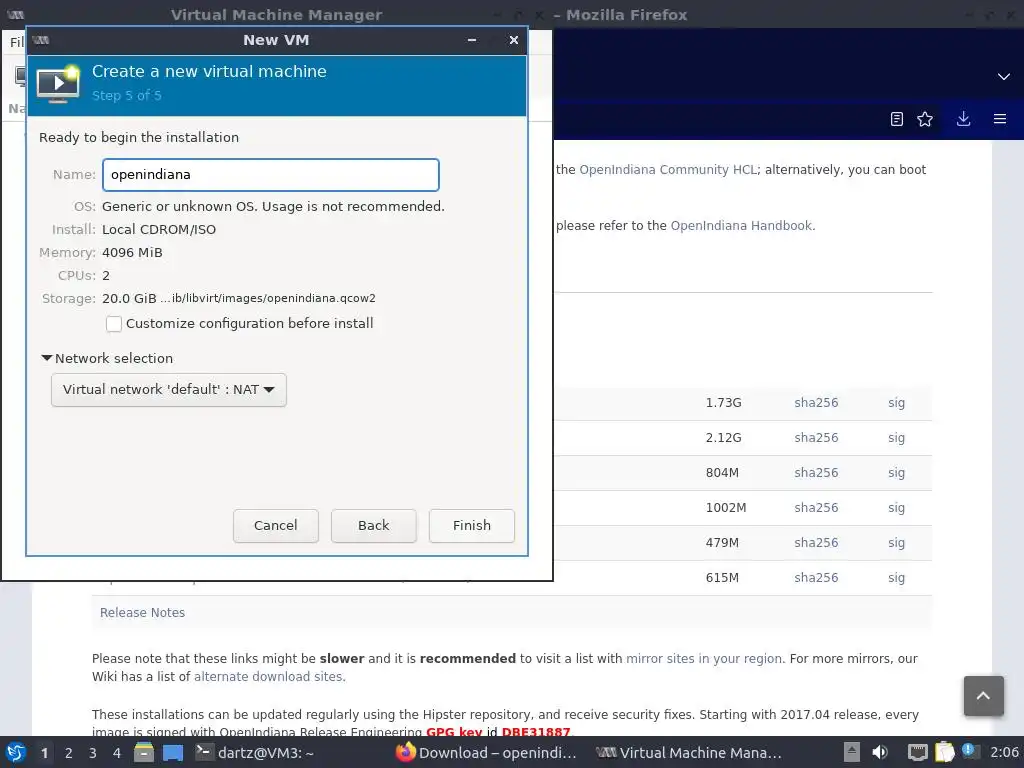
Task: Close the New VM dialog
Action: (x=514, y=40)
